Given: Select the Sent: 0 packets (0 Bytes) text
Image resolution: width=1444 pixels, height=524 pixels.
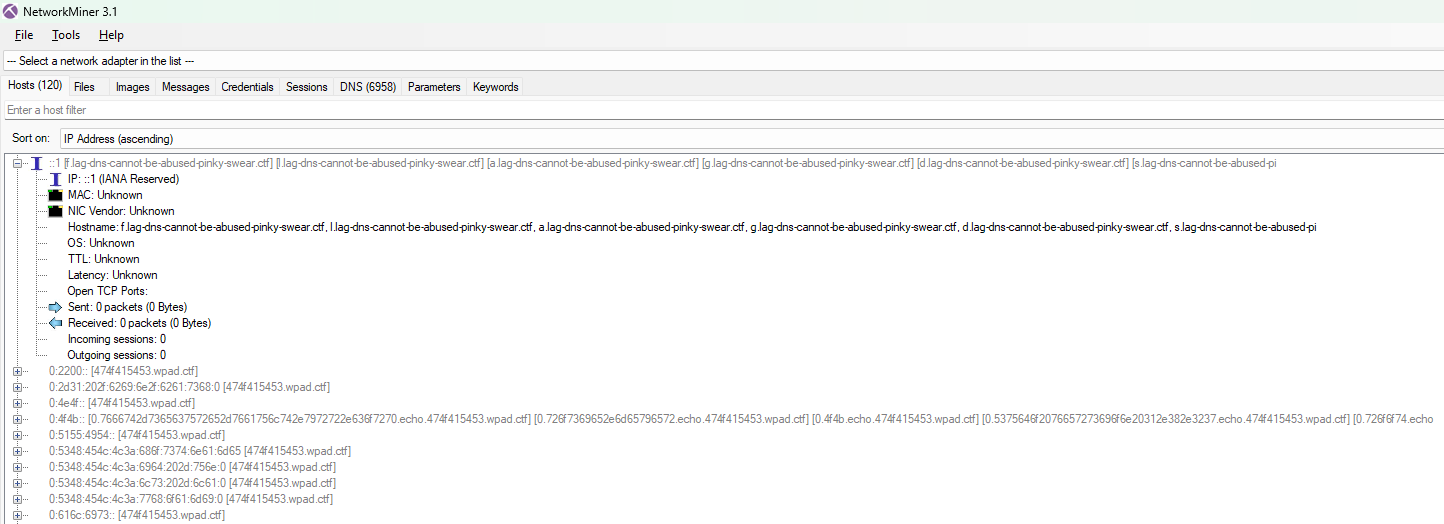Looking at the screenshot, I should click(127, 307).
